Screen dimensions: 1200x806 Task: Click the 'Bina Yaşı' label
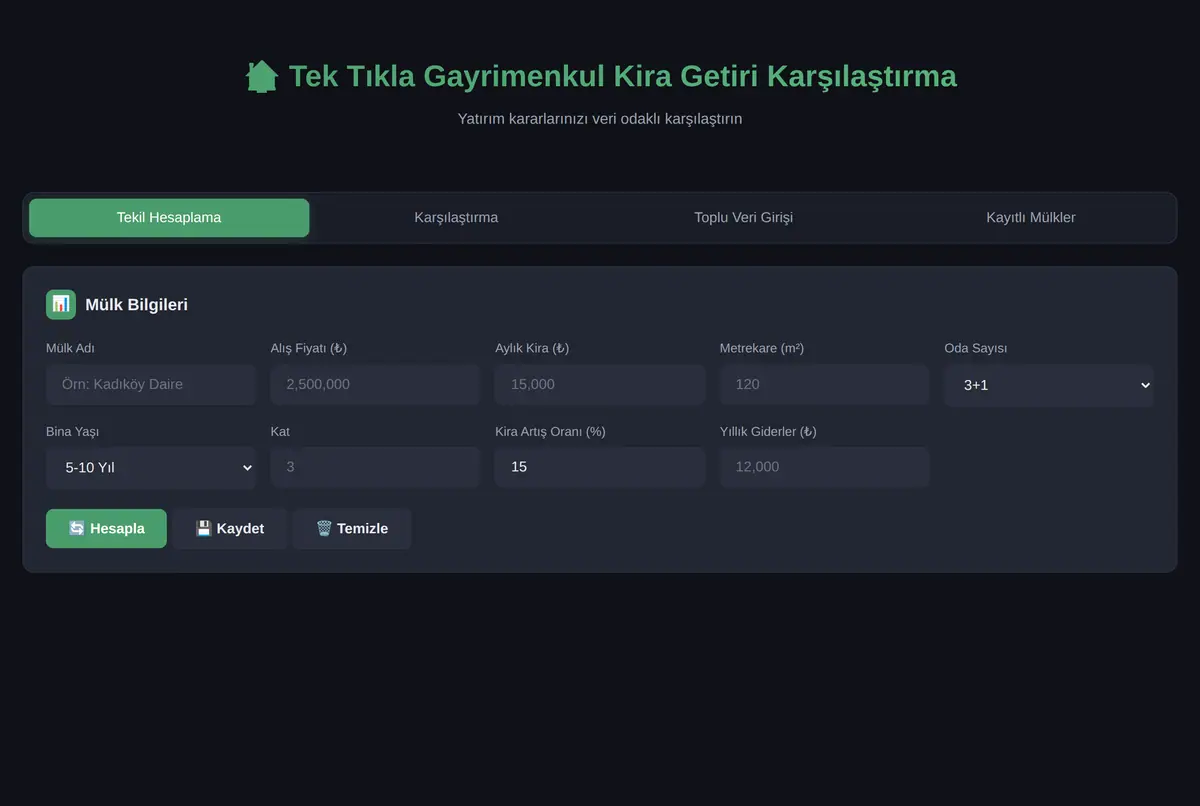click(72, 431)
